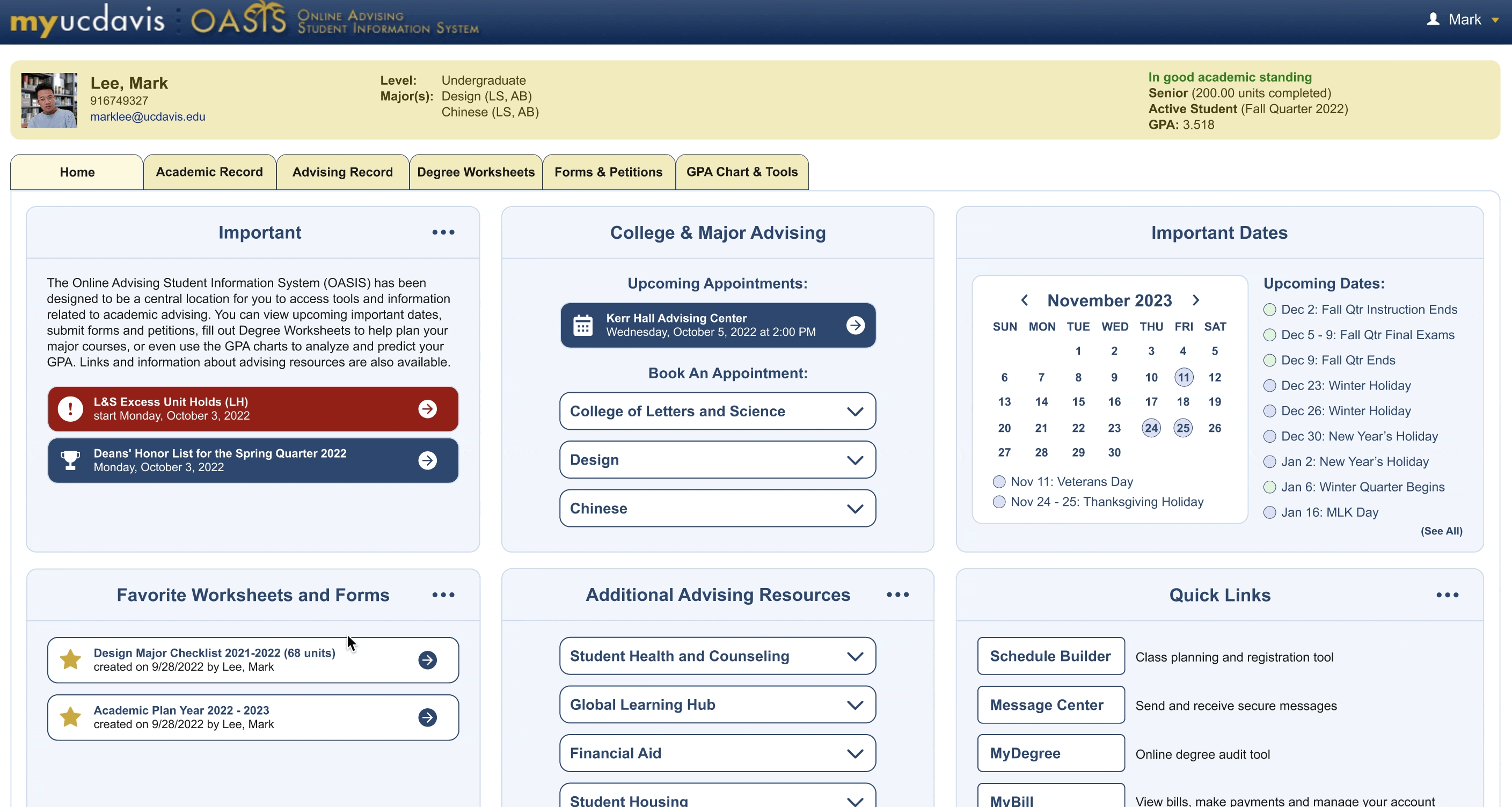This screenshot has width=1512, height=807.
Task: Toggle the Veterans Day radio button Nov 11
Action: 998,481
